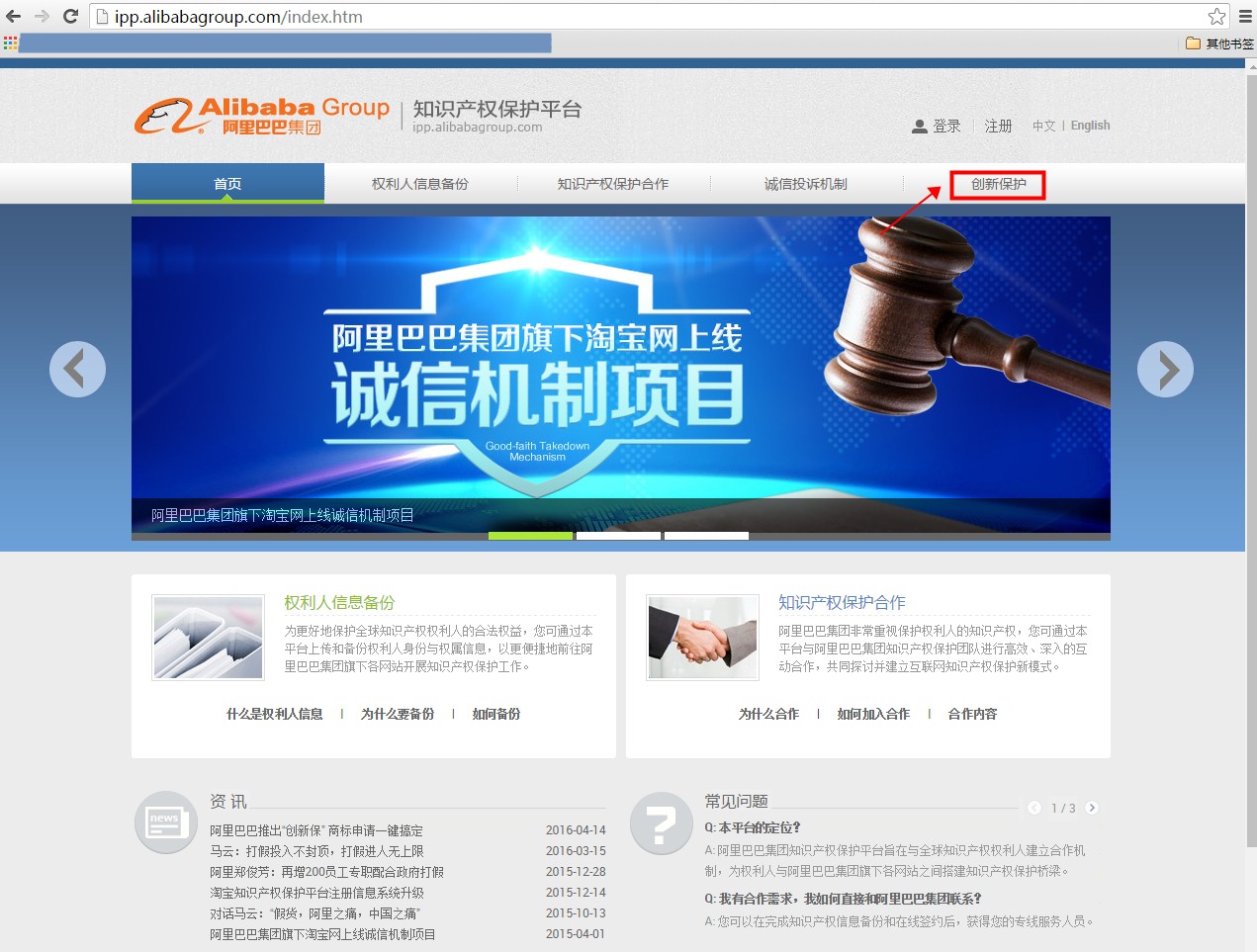The height and width of the screenshot is (952, 1257).
Task: Click FAQ question 我有合作需求
Action: (x=843, y=899)
